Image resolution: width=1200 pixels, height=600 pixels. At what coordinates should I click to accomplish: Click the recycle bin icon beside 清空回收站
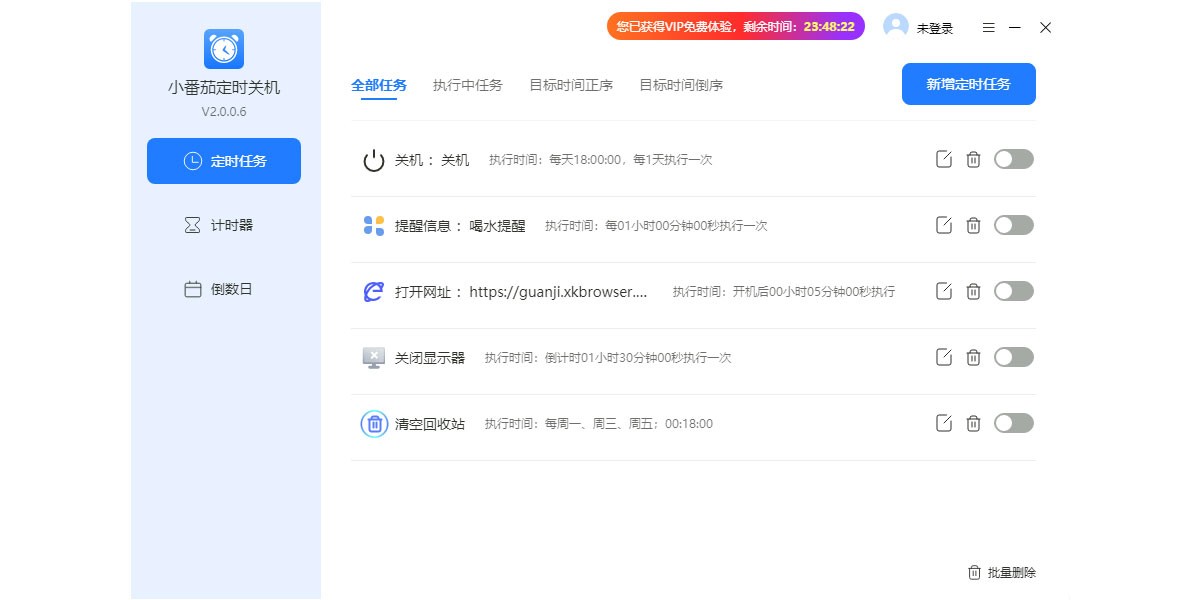coord(373,423)
